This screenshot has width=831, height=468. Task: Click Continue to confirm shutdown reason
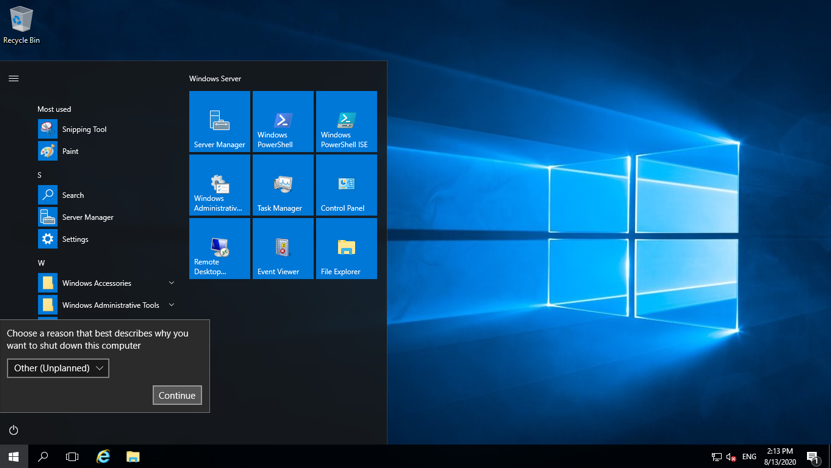coord(177,395)
